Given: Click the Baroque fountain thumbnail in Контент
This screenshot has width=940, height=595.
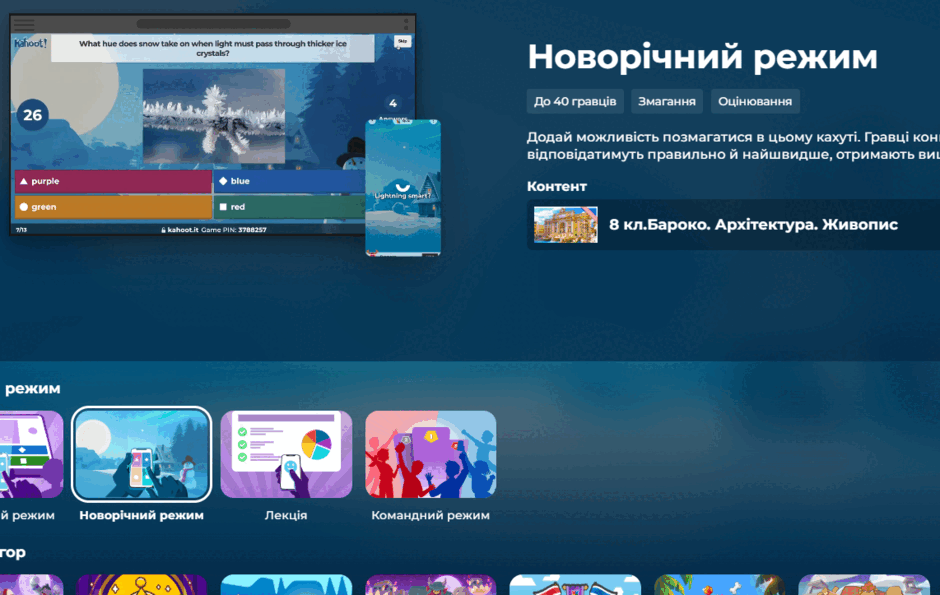Looking at the screenshot, I should 566,225.
